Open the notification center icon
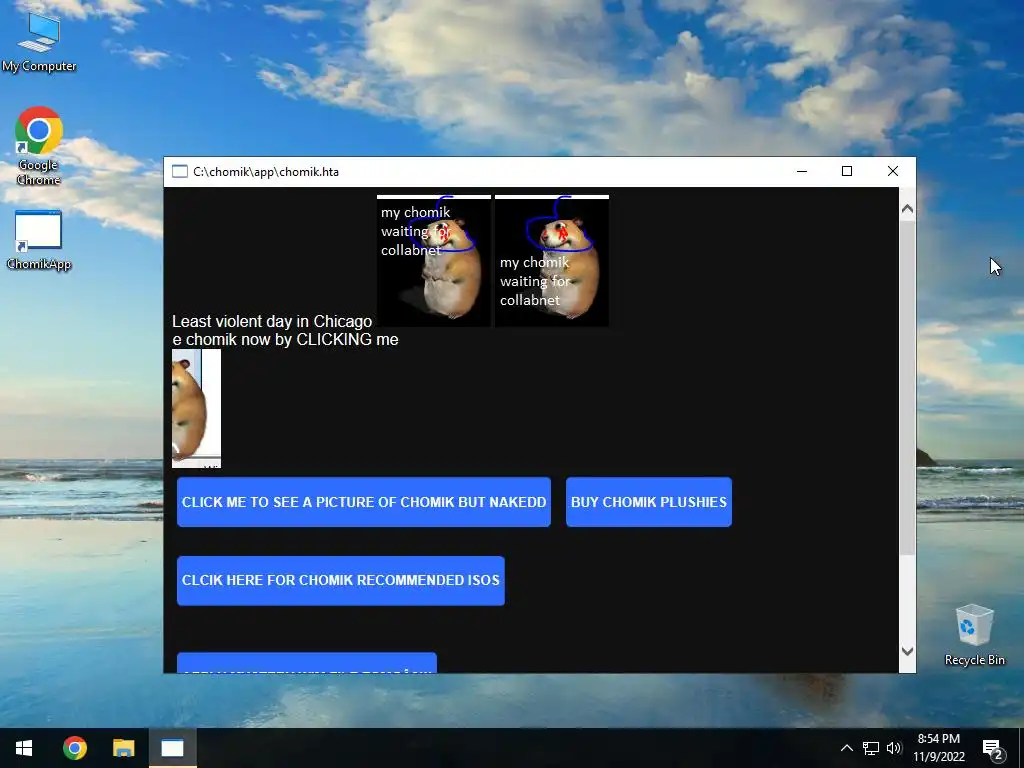Screen dimensions: 1024x768 pos(993,749)
